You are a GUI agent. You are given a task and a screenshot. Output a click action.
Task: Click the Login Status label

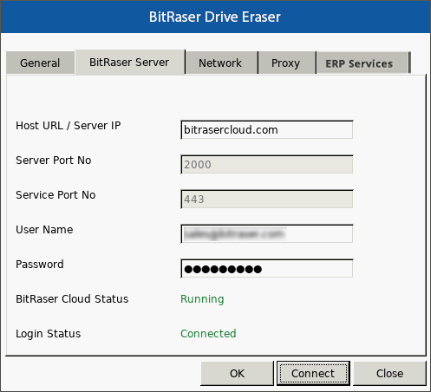[x=48, y=334]
